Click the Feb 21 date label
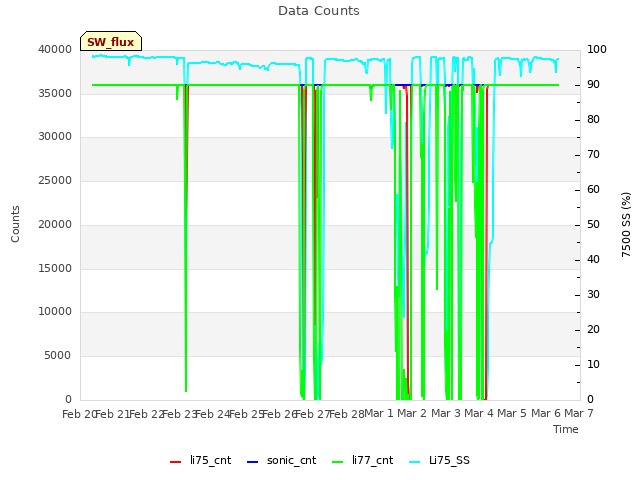 click(112, 414)
